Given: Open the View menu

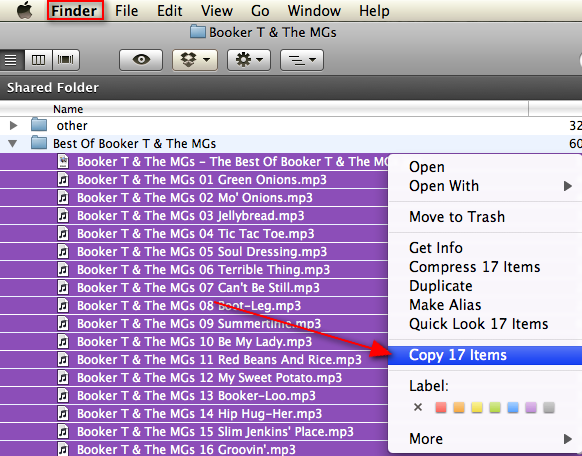Looking at the screenshot, I should click(x=217, y=11).
